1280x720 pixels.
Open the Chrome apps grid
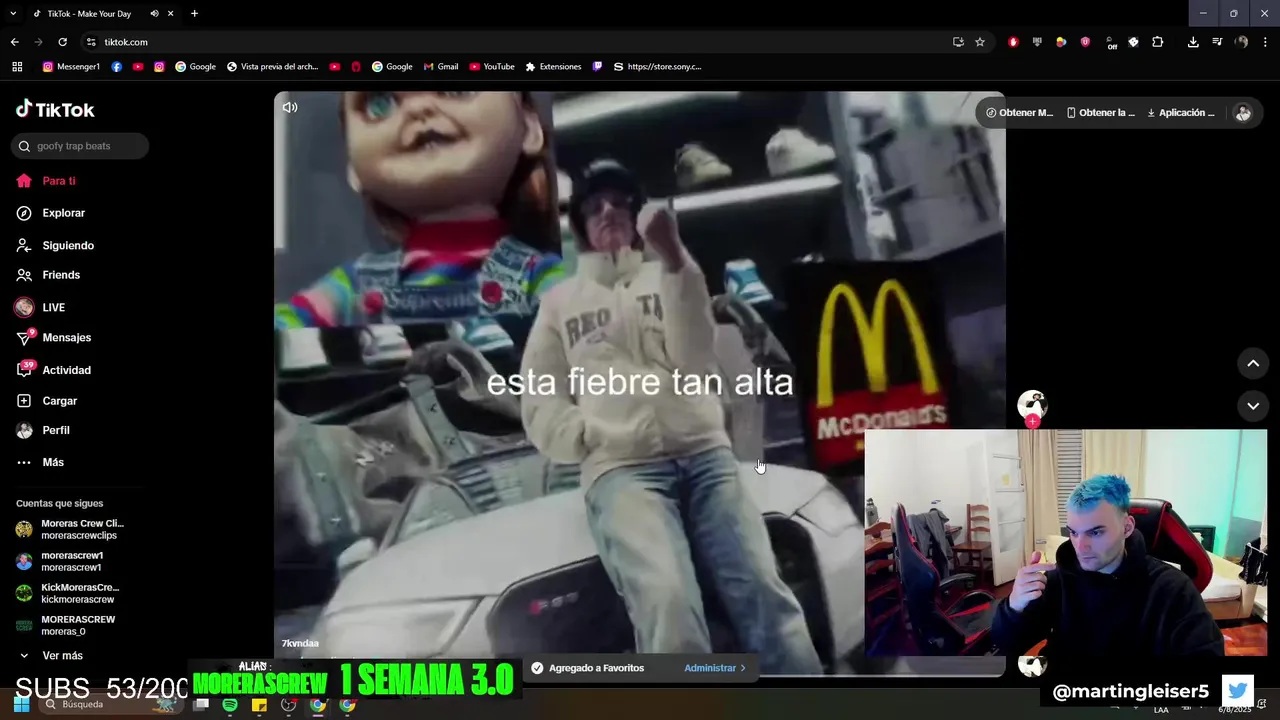pyautogui.click(x=17, y=67)
